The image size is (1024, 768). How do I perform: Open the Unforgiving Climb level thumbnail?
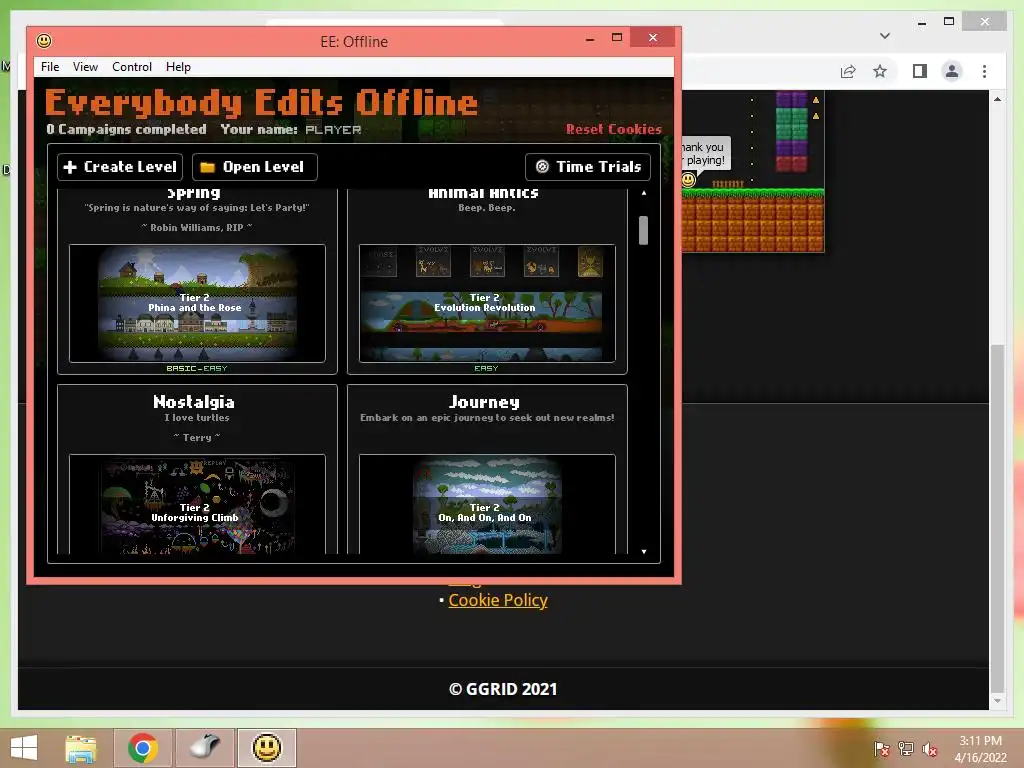(197, 505)
